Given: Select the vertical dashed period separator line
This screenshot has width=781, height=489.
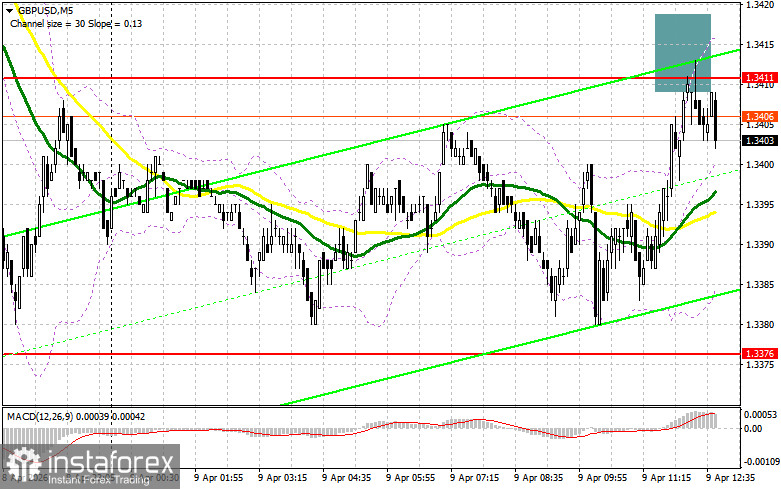Looking at the screenshot, I should 111,203.
